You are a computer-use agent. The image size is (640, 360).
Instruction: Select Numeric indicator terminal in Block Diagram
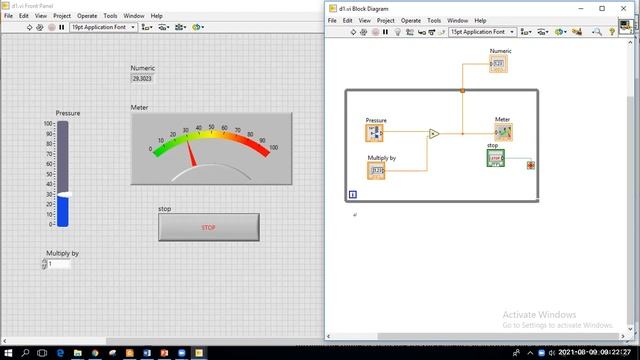(498, 64)
